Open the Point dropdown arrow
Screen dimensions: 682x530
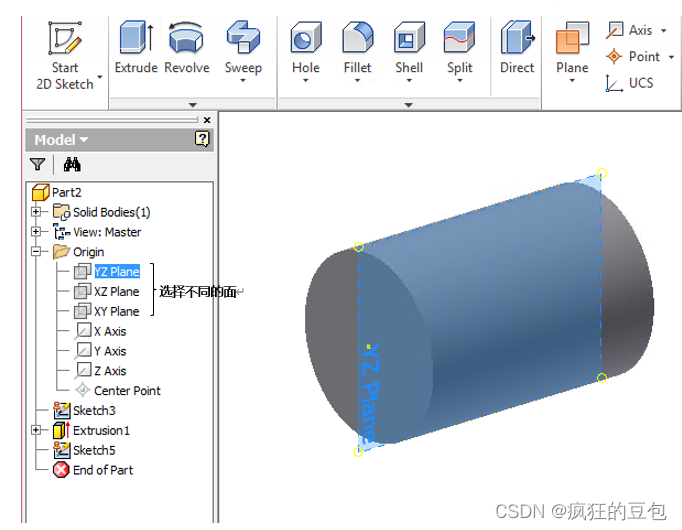pyautogui.click(x=670, y=57)
